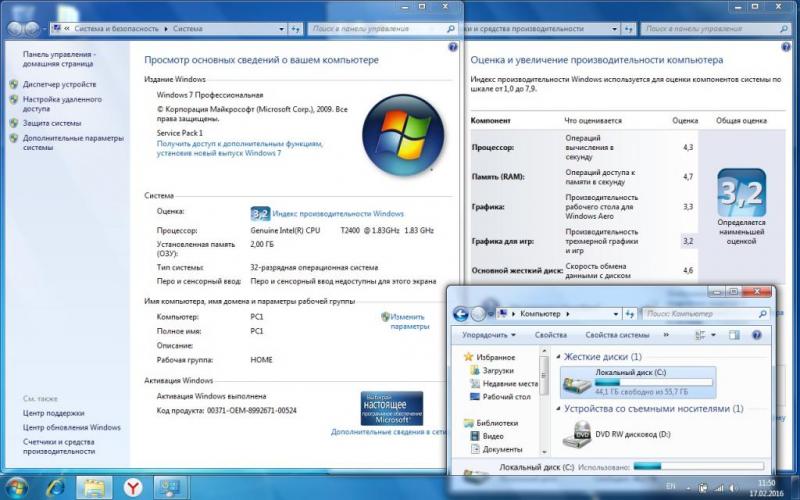This screenshot has height=500, width=800.
Task: Click Изменить параметры link
Action: click(410, 321)
